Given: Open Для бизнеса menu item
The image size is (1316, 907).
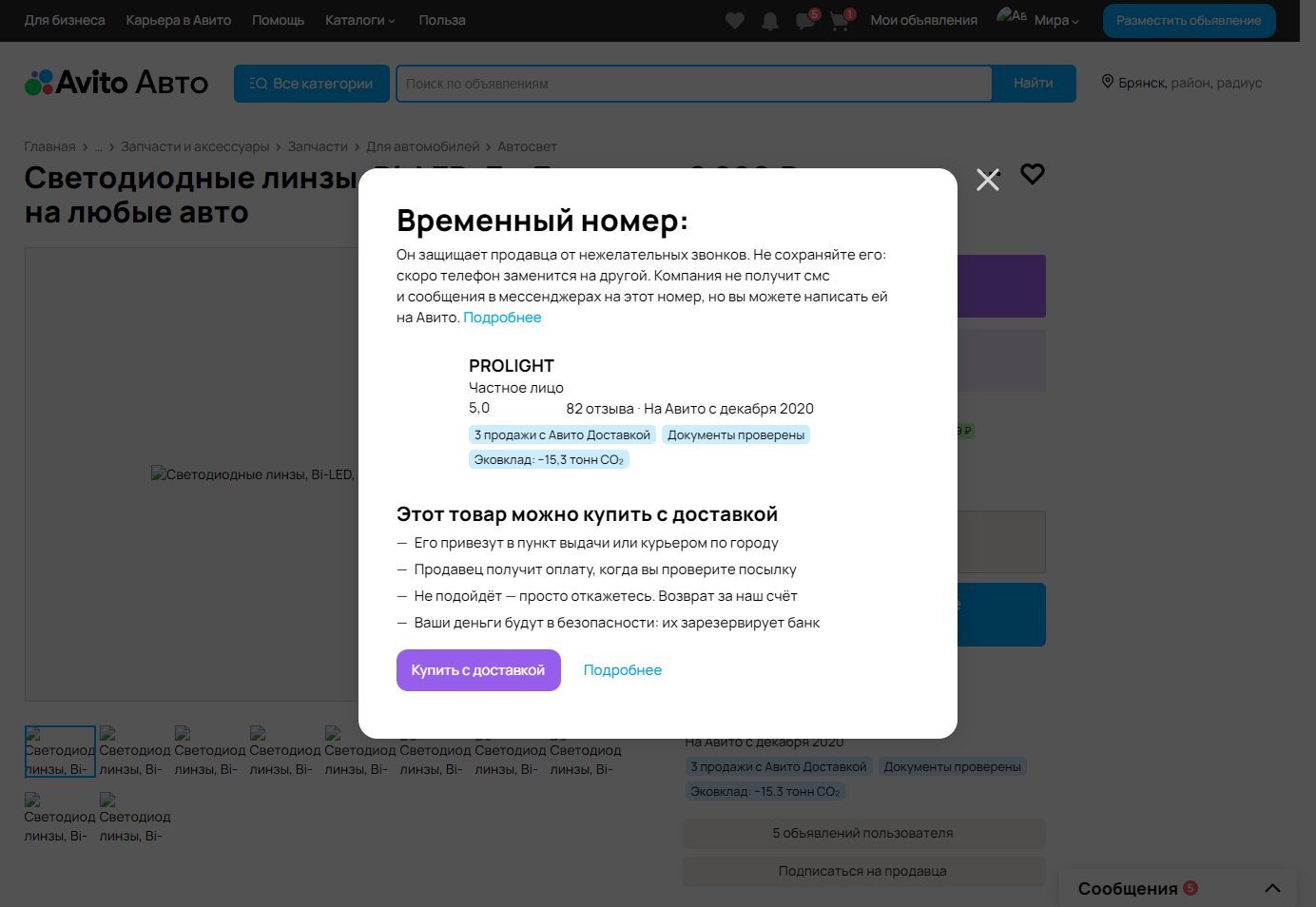Looking at the screenshot, I should pyautogui.click(x=65, y=20).
